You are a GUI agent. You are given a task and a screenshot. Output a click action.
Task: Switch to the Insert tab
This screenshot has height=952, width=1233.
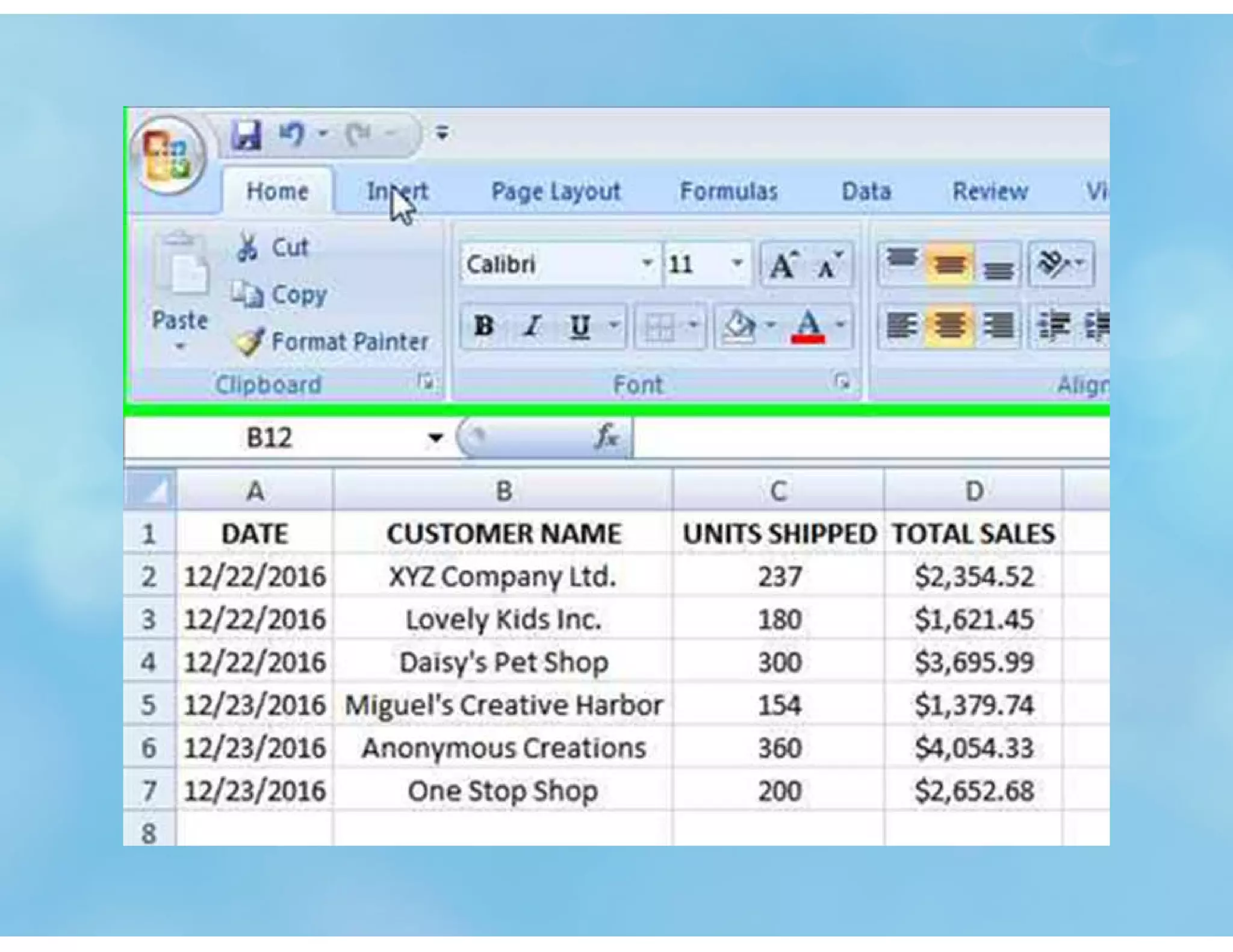397,191
